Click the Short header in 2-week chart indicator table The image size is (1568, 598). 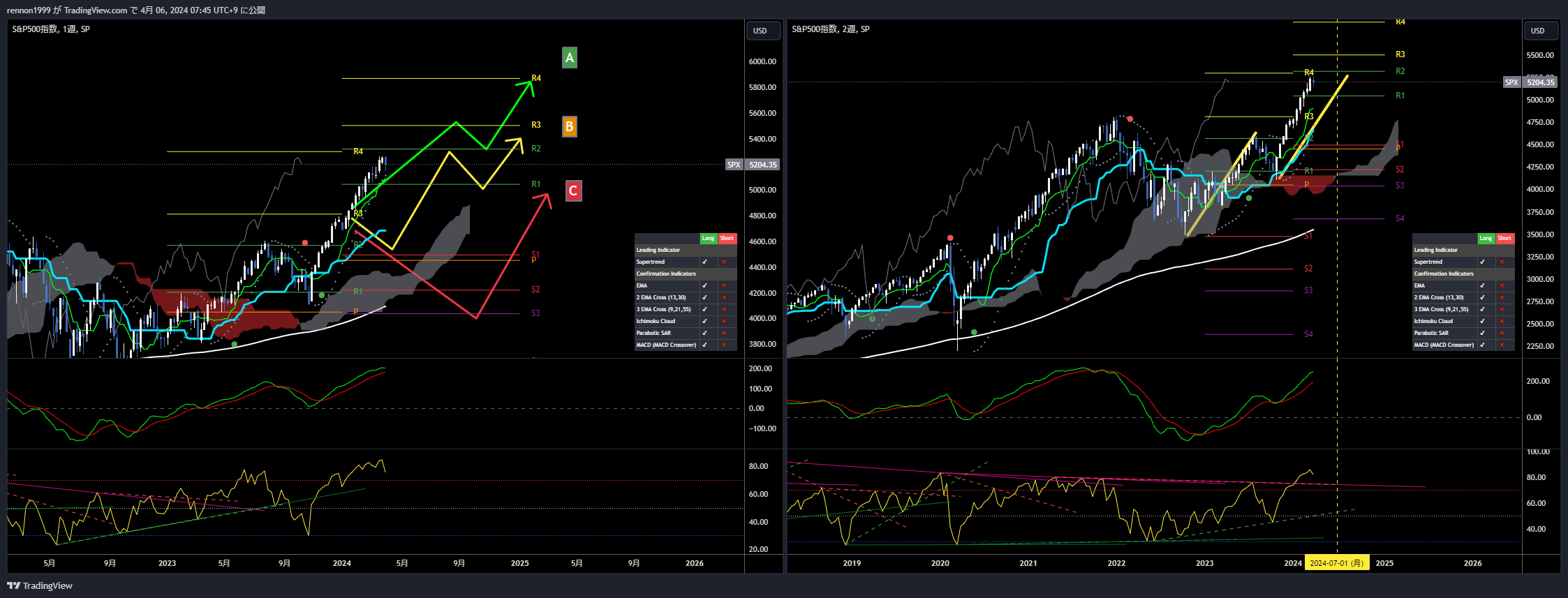pyautogui.click(x=1504, y=238)
